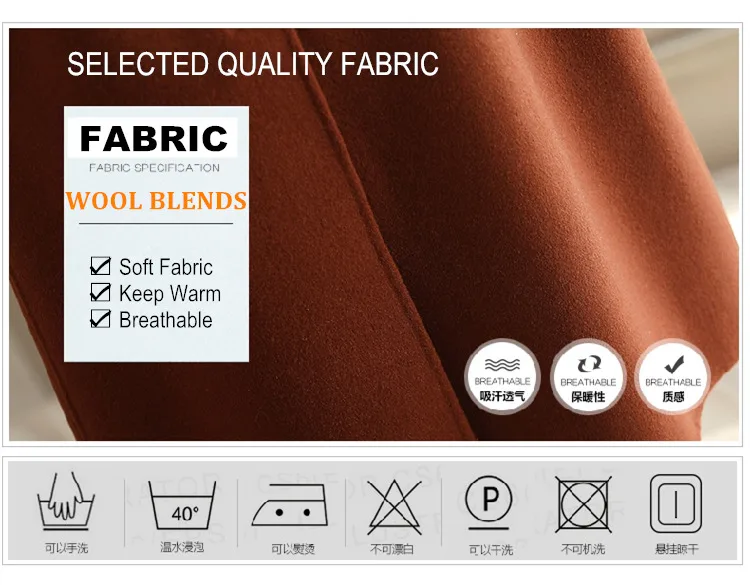Click the 可以干洗 caption
This screenshot has width=750, height=585.
click(x=491, y=550)
